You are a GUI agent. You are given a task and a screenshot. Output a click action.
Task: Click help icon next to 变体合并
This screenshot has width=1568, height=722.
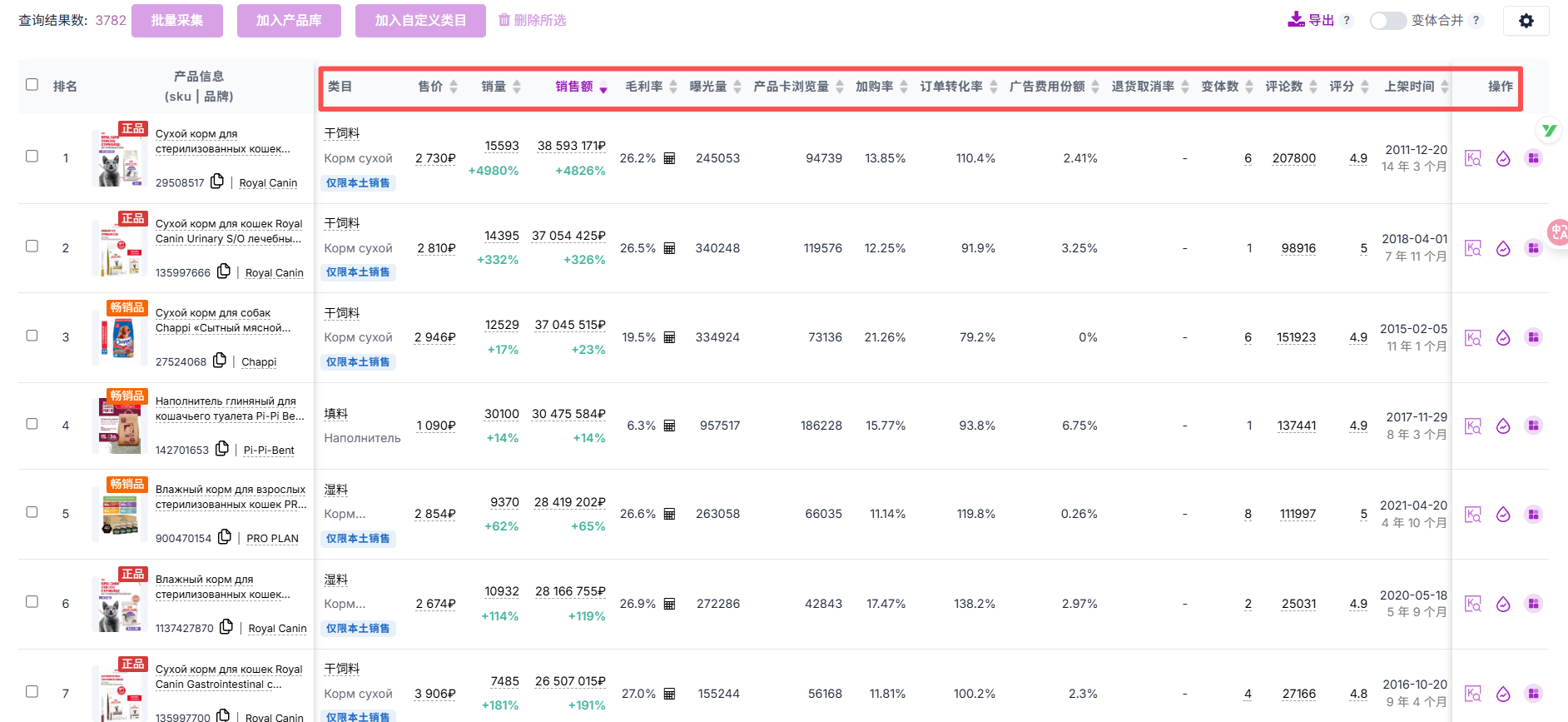point(1476,21)
